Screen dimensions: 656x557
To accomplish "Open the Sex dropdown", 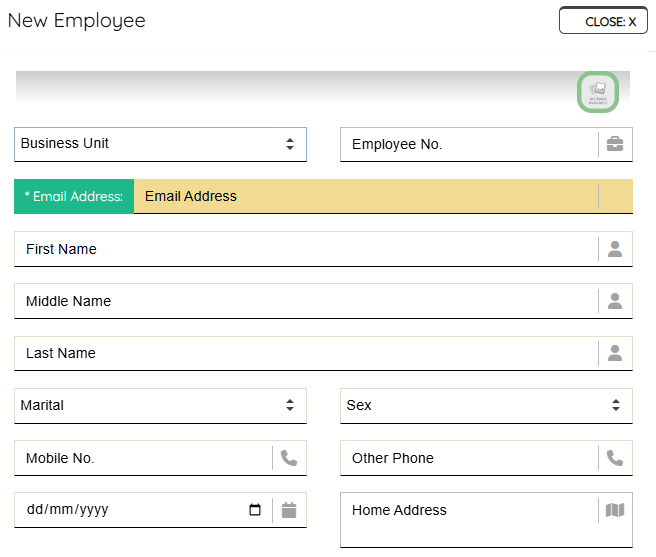I will pos(486,406).
